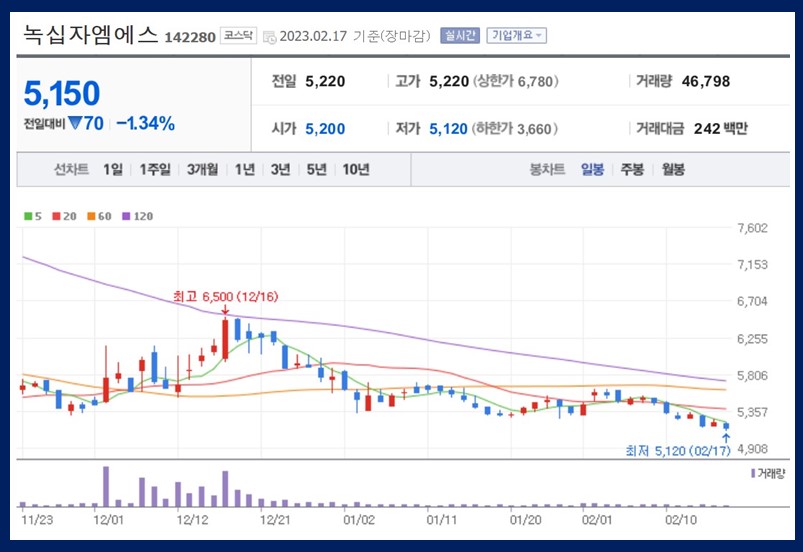
Task: Click the 최저 5,120 (02/17) low marker
Action: coord(678,451)
